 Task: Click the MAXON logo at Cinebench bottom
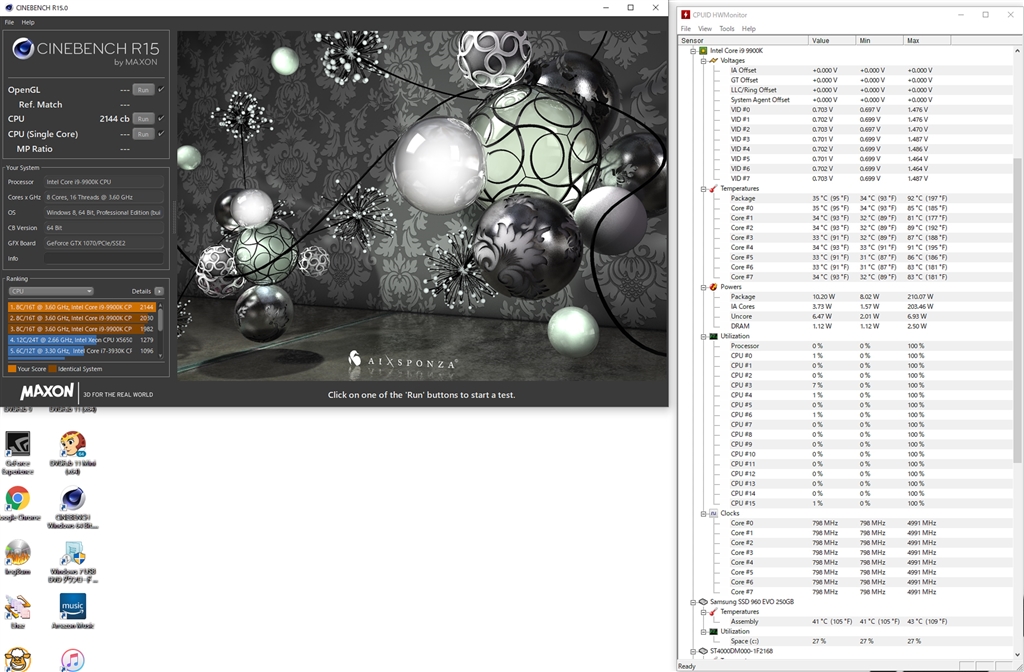point(47,392)
